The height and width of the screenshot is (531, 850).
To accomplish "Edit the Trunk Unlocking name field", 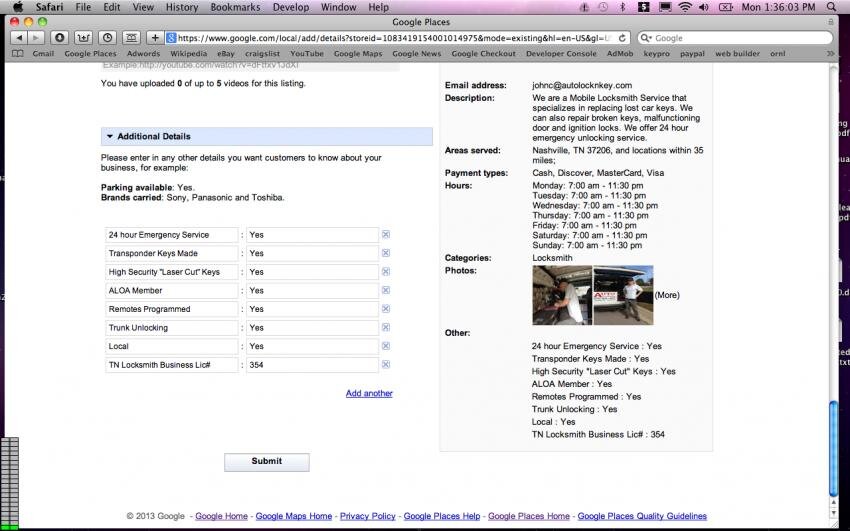I will 172,327.
